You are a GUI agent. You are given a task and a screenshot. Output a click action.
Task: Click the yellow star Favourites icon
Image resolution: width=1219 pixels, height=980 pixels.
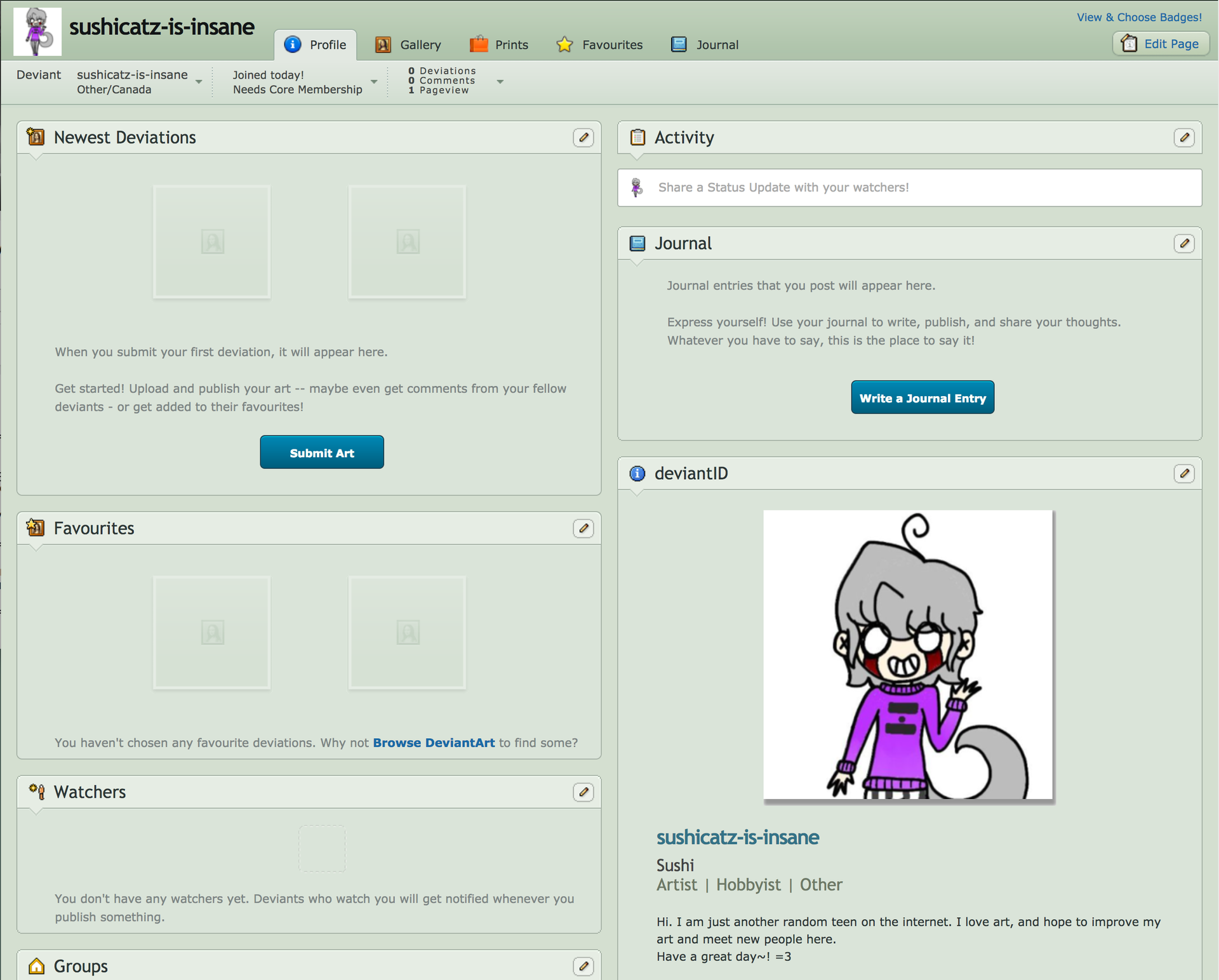point(564,44)
